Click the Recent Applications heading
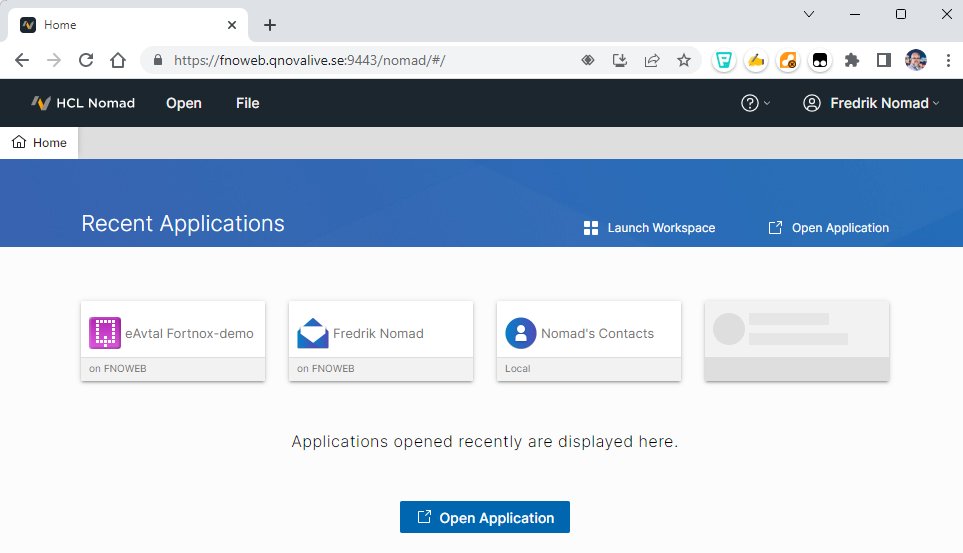 point(183,224)
